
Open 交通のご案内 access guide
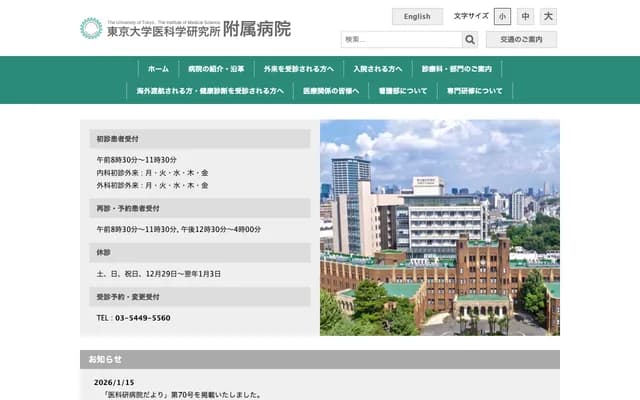point(521,40)
